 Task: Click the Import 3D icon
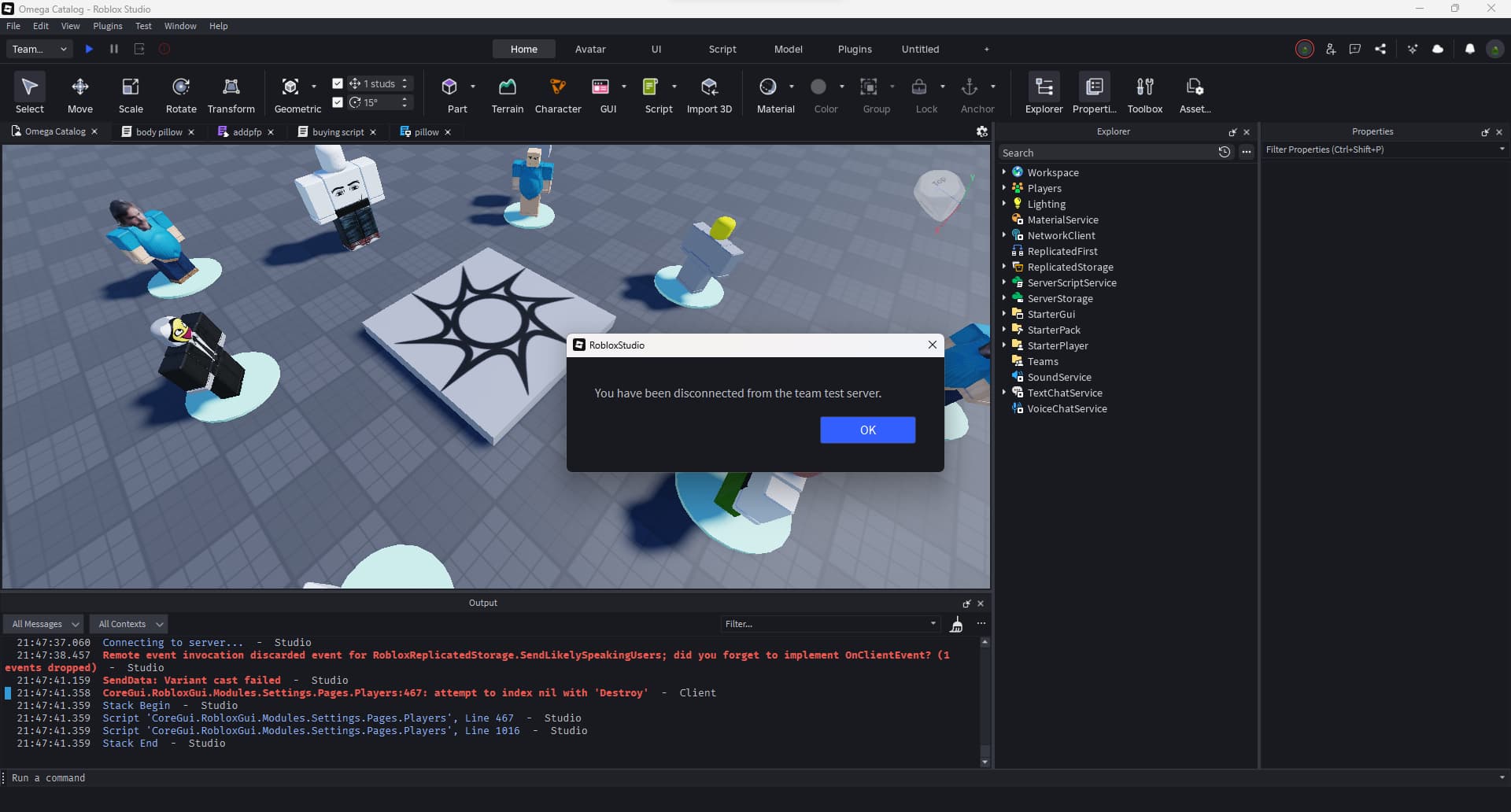[x=709, y=87]
